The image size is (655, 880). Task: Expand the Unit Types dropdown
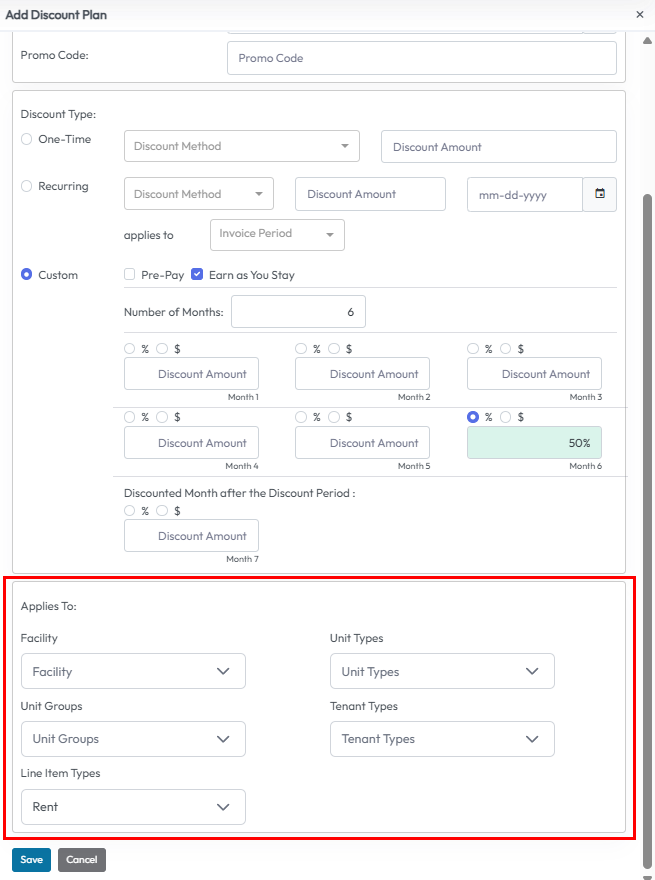(x=442, y=672)
